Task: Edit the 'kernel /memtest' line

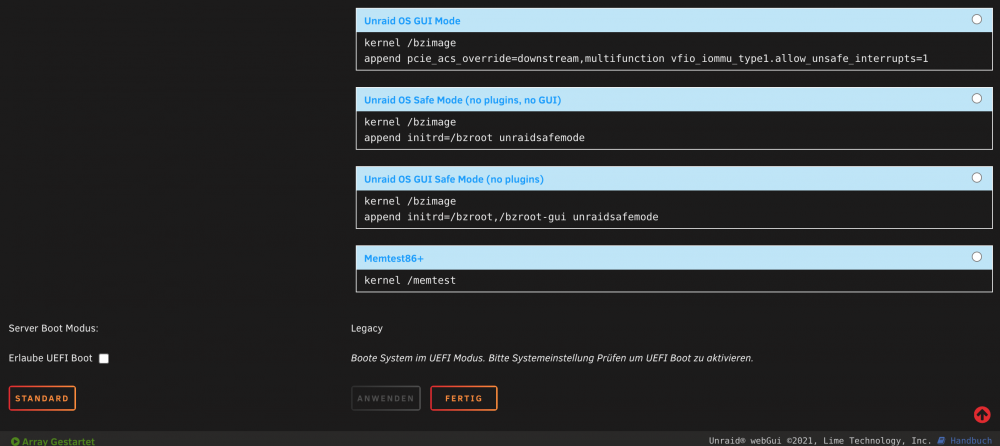Action: pos(410,280)
